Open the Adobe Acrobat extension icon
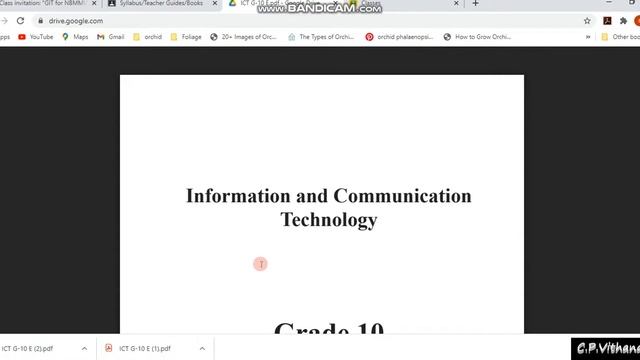 pos(607,21)
